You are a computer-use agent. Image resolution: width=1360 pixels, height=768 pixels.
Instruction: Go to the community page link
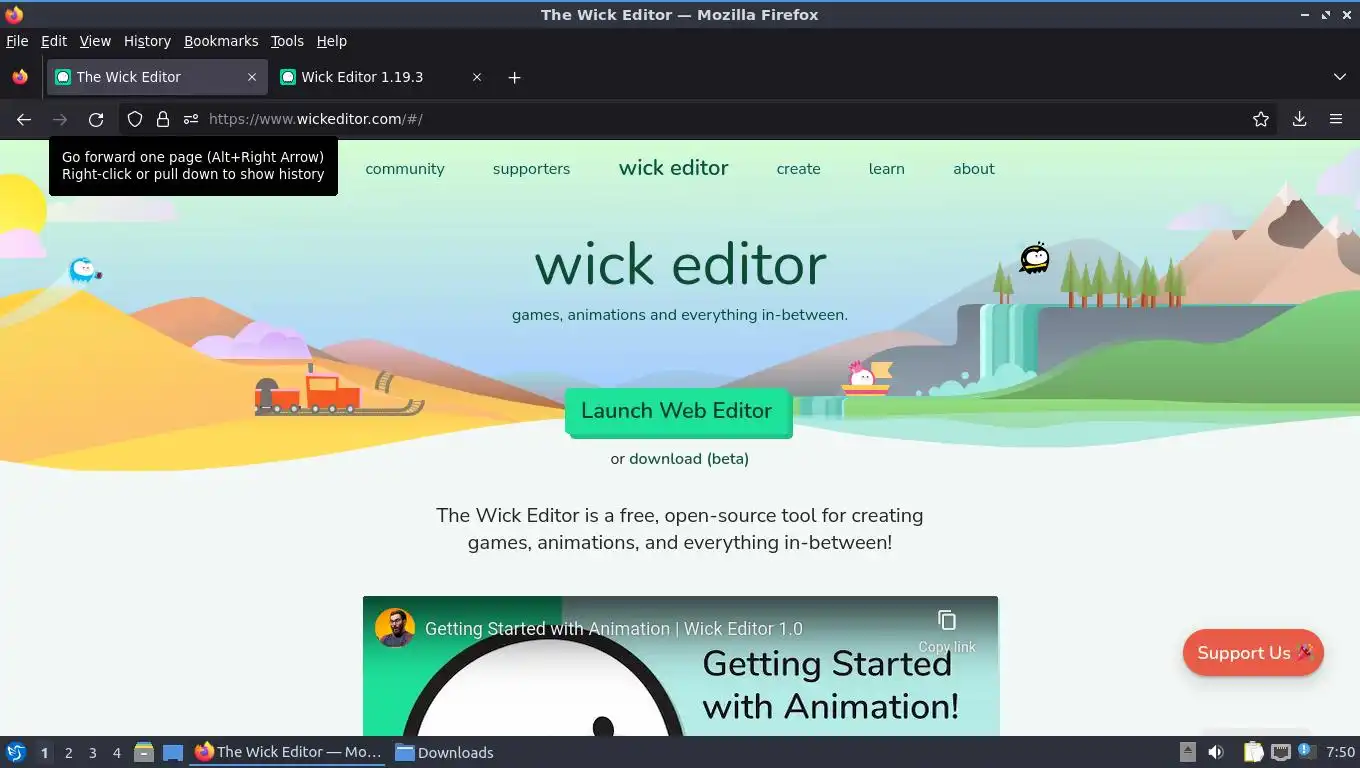[x=405, y=169]
